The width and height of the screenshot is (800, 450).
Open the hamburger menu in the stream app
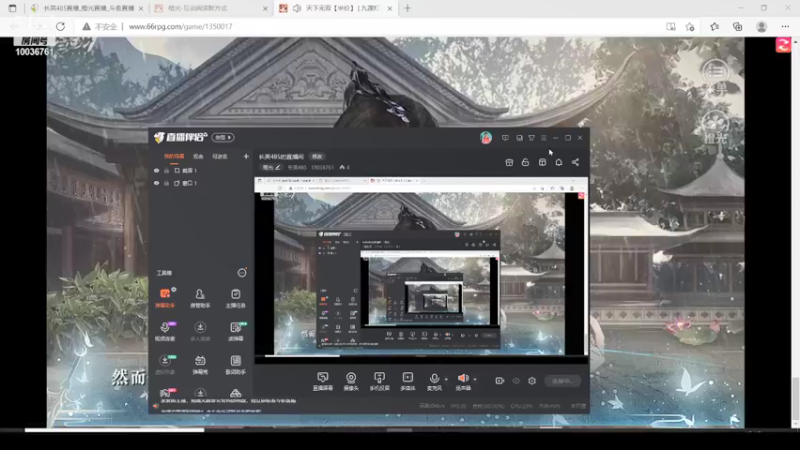pos(544,138)
